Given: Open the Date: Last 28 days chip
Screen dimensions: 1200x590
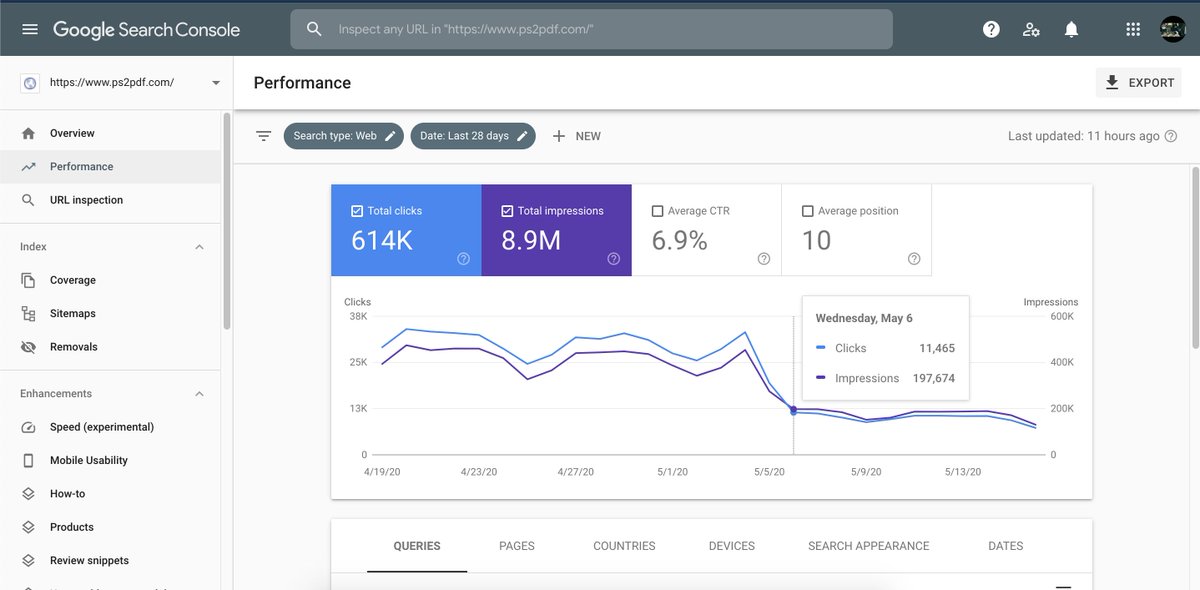Looking at the screenshot, I should (x=473, y=136).
